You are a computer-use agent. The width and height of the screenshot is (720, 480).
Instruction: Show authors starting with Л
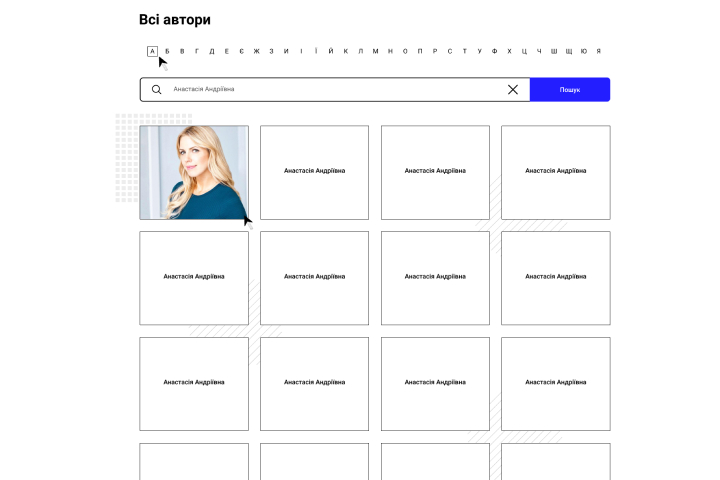[x=360, y=51]
